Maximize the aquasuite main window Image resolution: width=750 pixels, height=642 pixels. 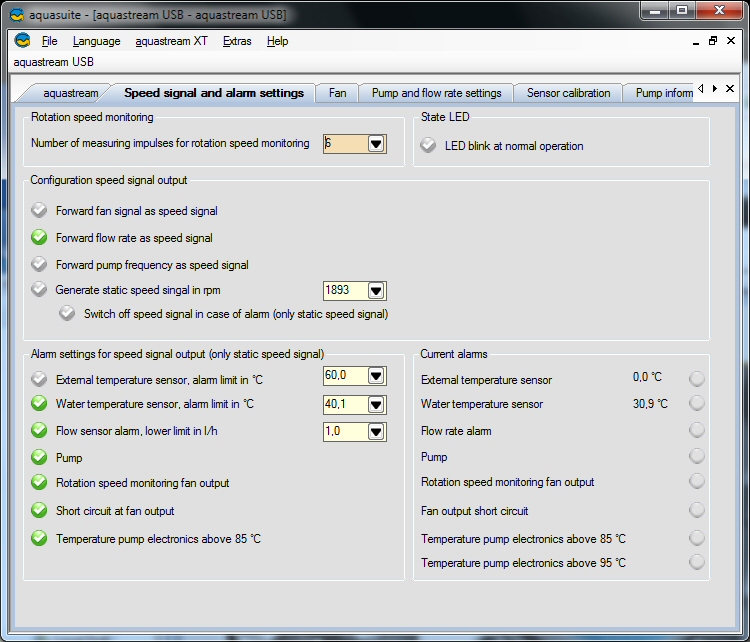[x=682, y=11]
